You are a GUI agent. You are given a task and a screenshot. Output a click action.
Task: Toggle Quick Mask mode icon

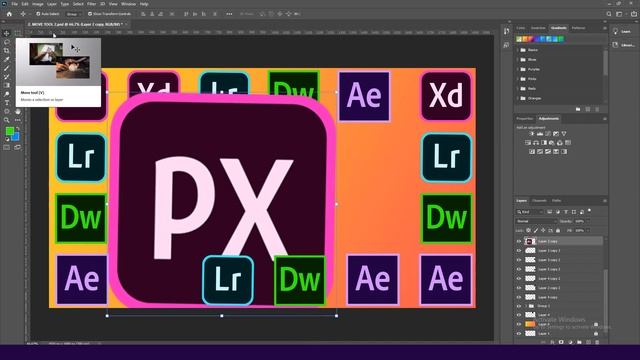7,147
